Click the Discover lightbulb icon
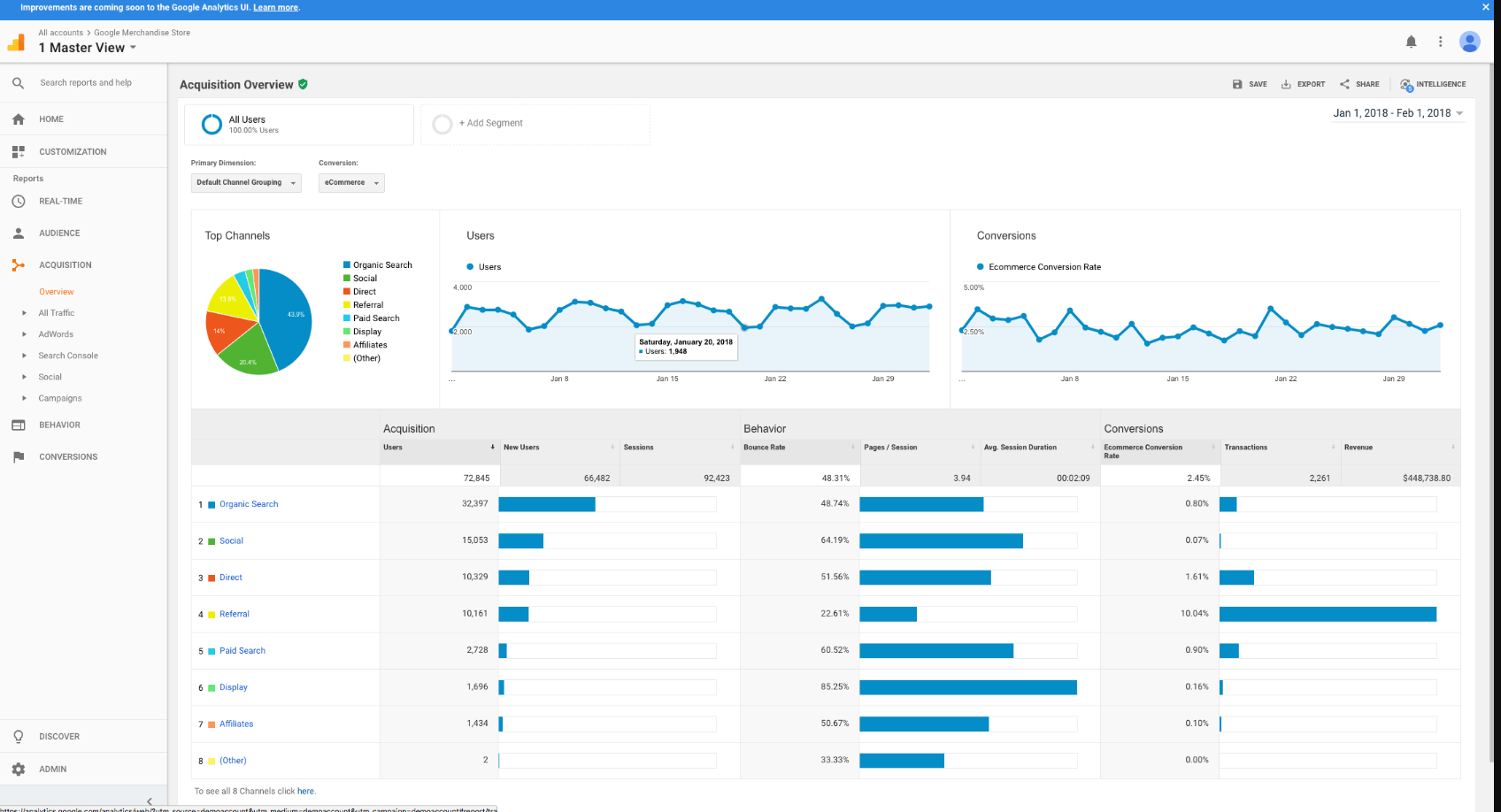1501x812 pixels. [x=18, y=737]
